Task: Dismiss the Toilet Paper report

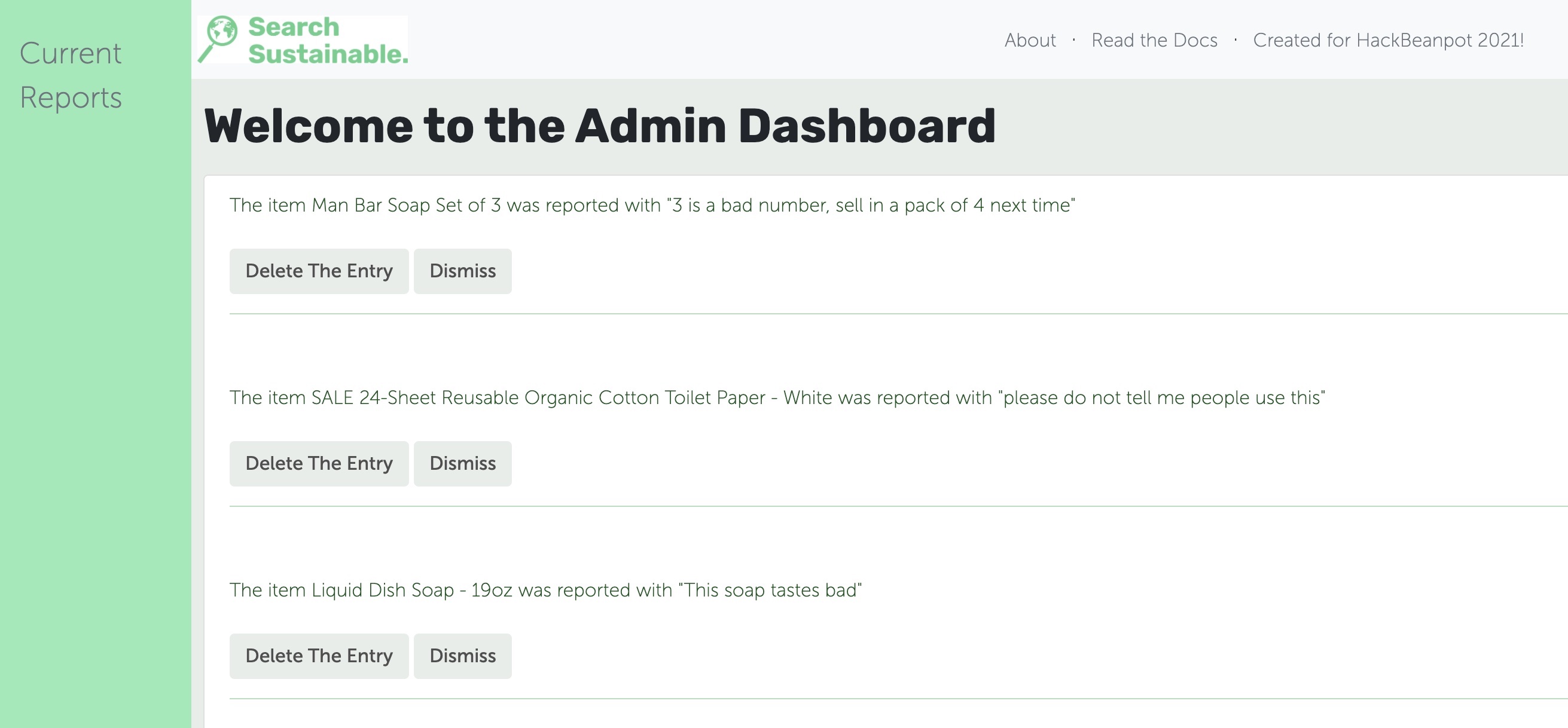Action: click(463, 463)
